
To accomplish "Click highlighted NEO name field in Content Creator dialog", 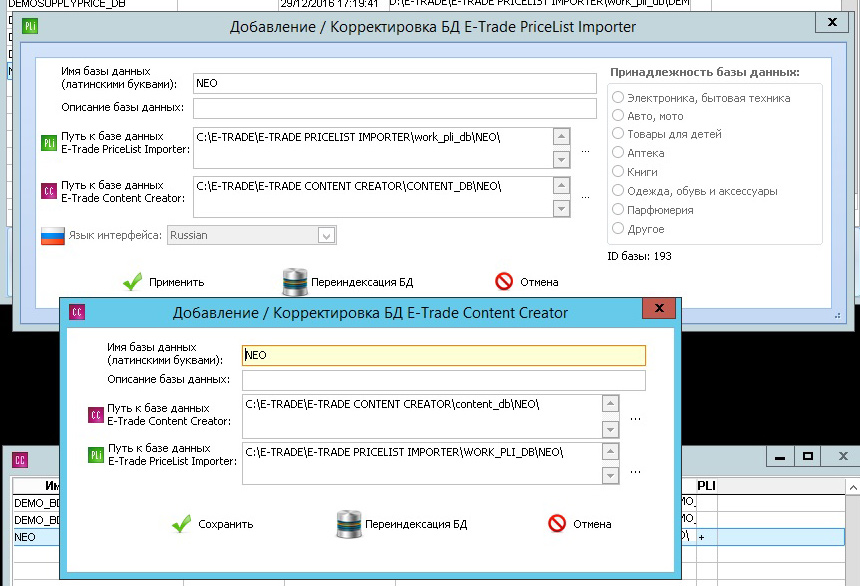I will (x=444, y=355).
